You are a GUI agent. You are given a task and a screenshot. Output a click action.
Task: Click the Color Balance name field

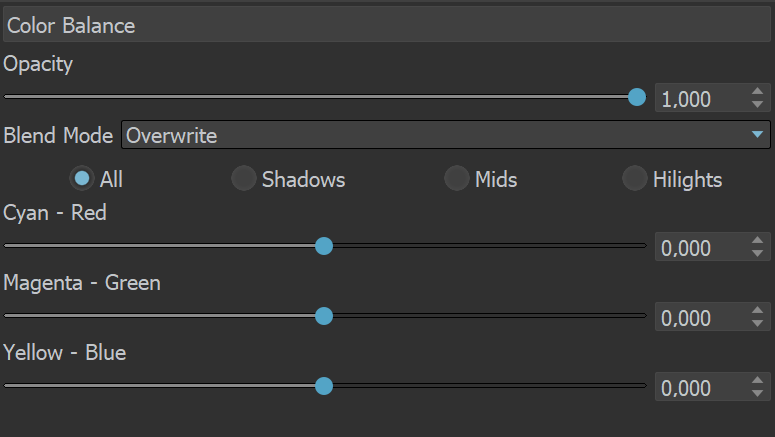tap(387, 25)
